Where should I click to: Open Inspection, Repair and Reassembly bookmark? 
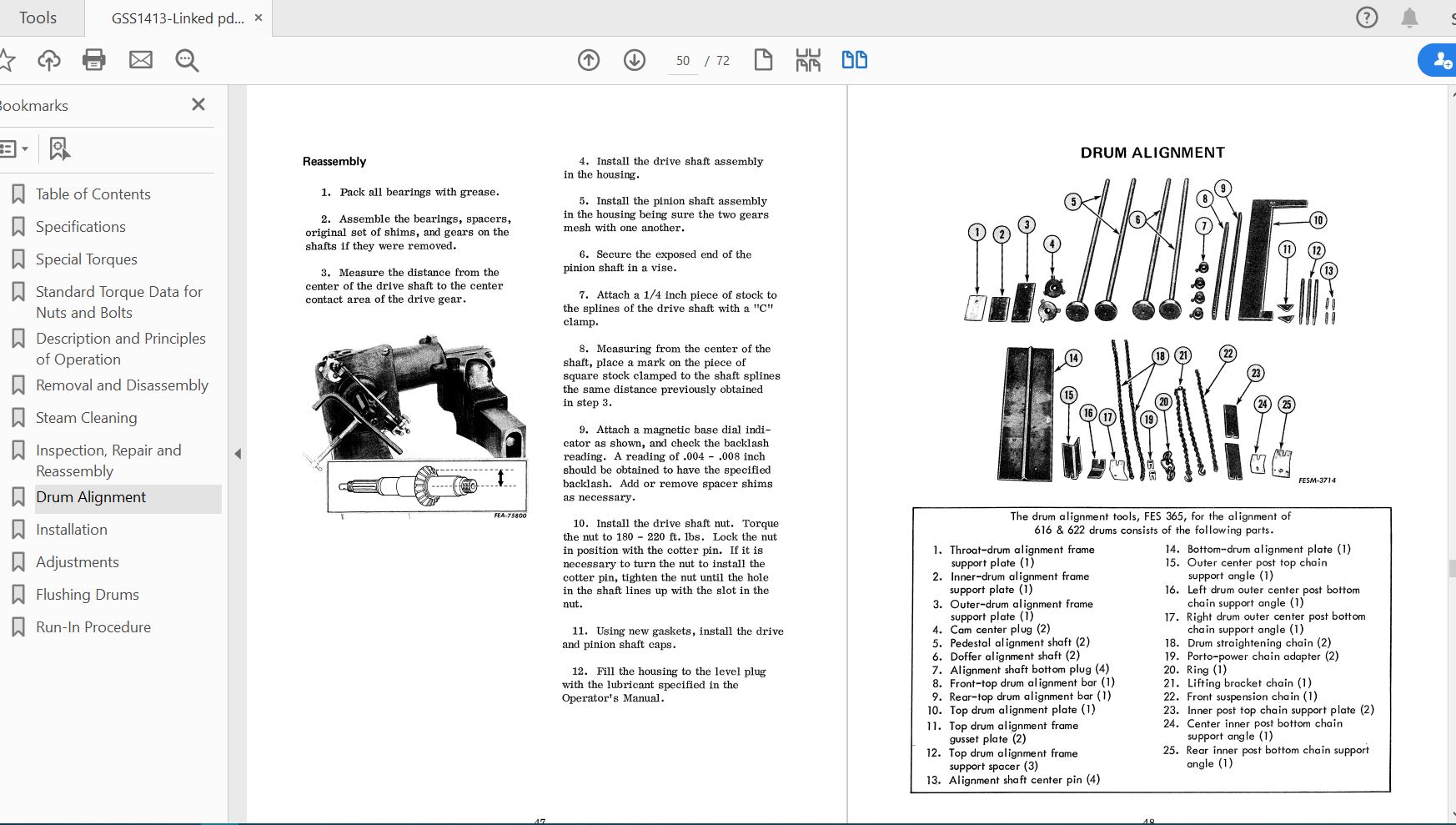click(x=108, y=460)
